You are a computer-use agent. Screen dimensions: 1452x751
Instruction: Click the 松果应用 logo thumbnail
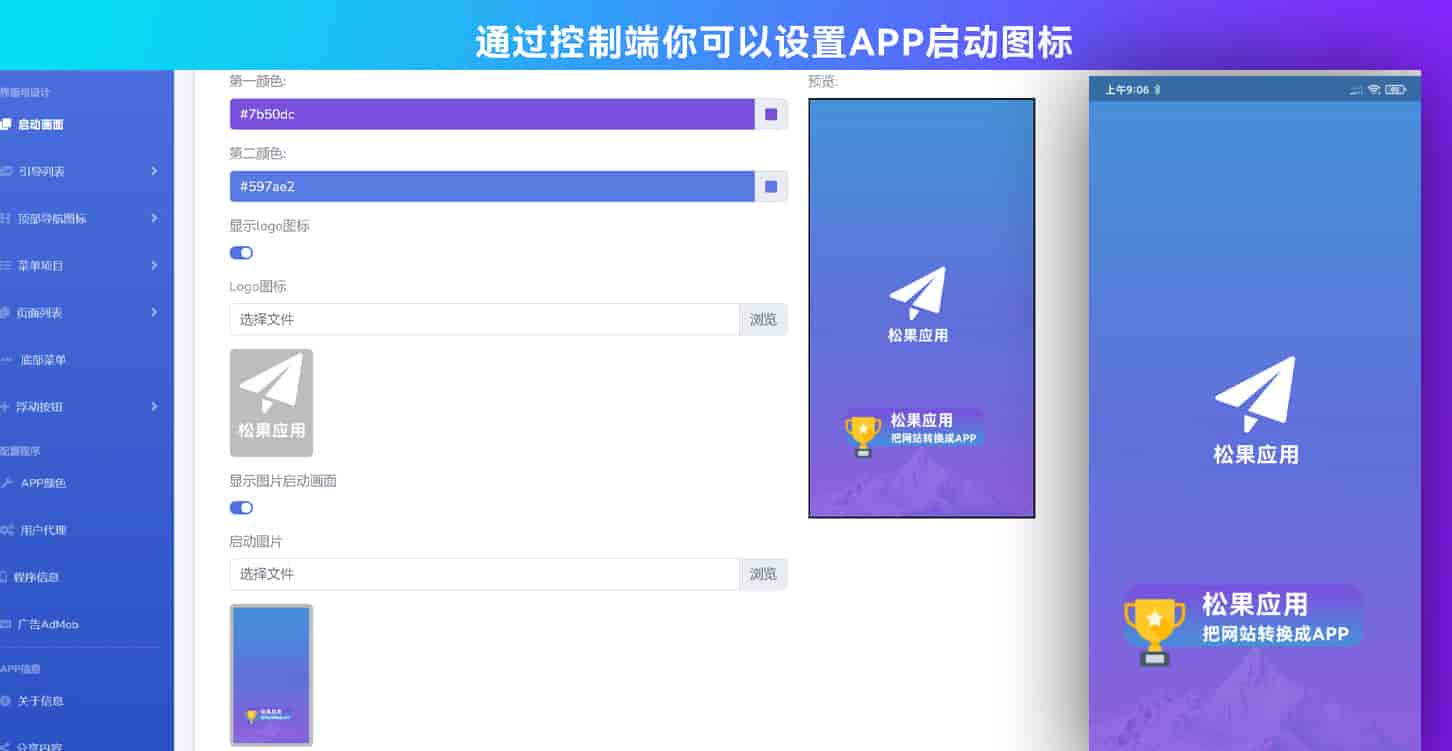pyautogui.click(x=271, y=403)
